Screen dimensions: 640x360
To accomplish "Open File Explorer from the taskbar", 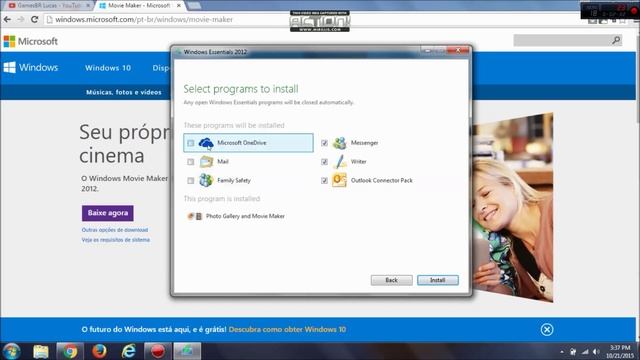I will 41,351.
